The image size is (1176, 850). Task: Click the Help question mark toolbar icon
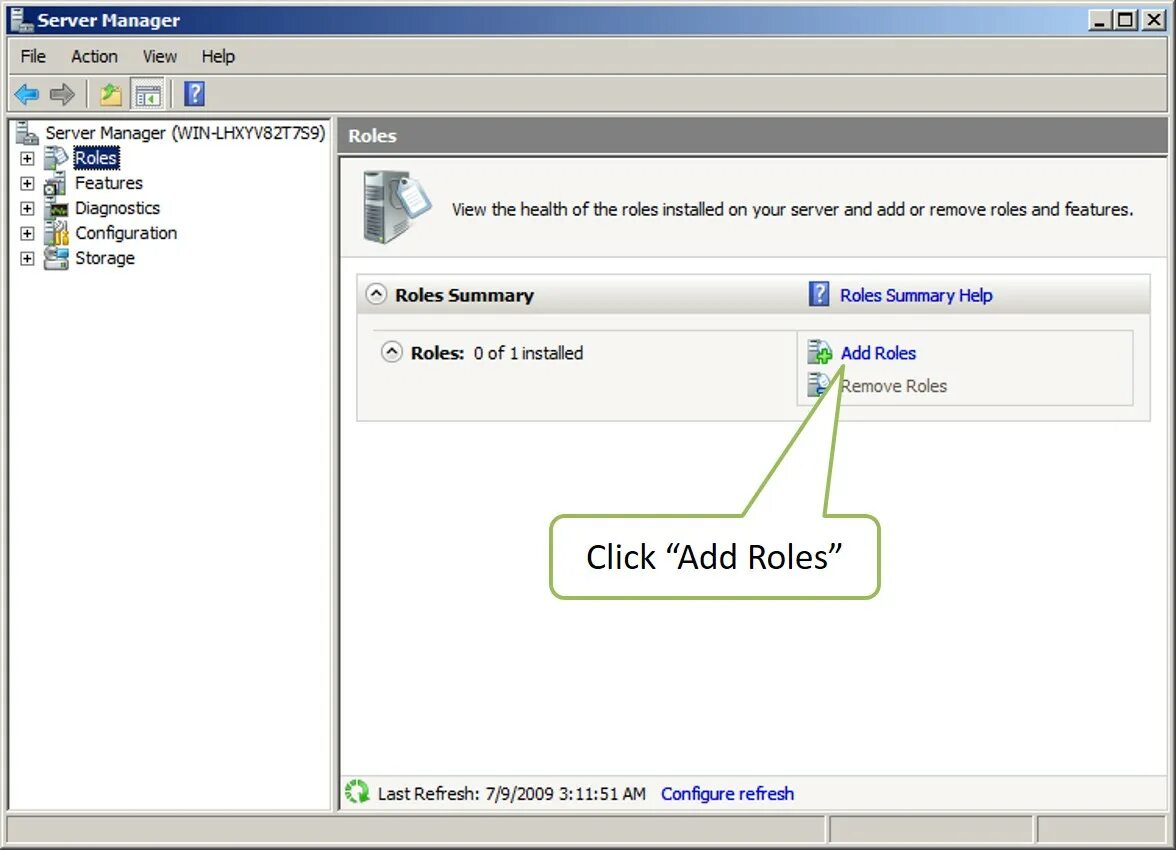pyautogui.click(x=194, y=94)
